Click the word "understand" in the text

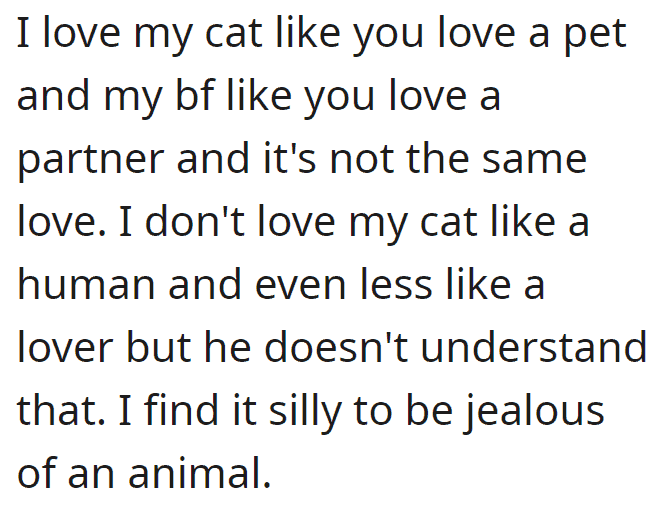click(534, 347)
